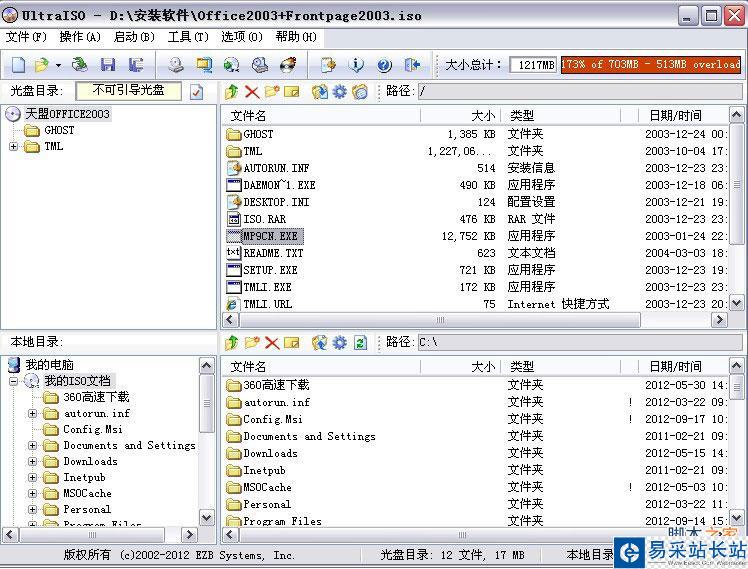Click the Save floppy disk icon
The height and width of the screenshot is (569, 748).
point(108,64)
